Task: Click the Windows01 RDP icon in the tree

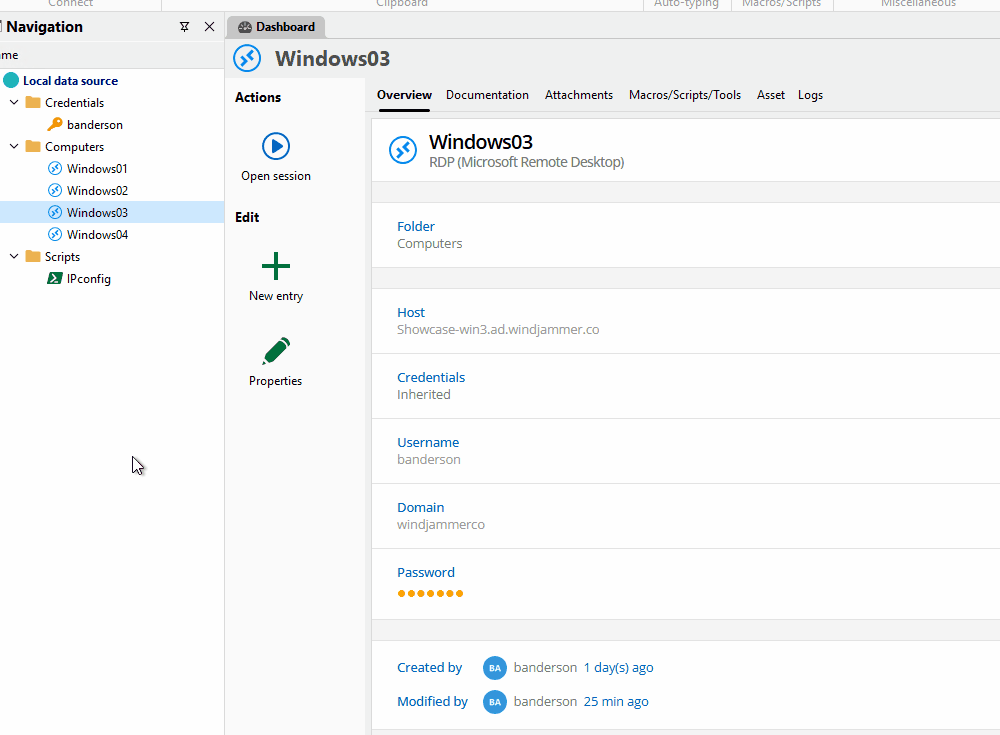Action: pyautogui.click(x=55, y=169)
